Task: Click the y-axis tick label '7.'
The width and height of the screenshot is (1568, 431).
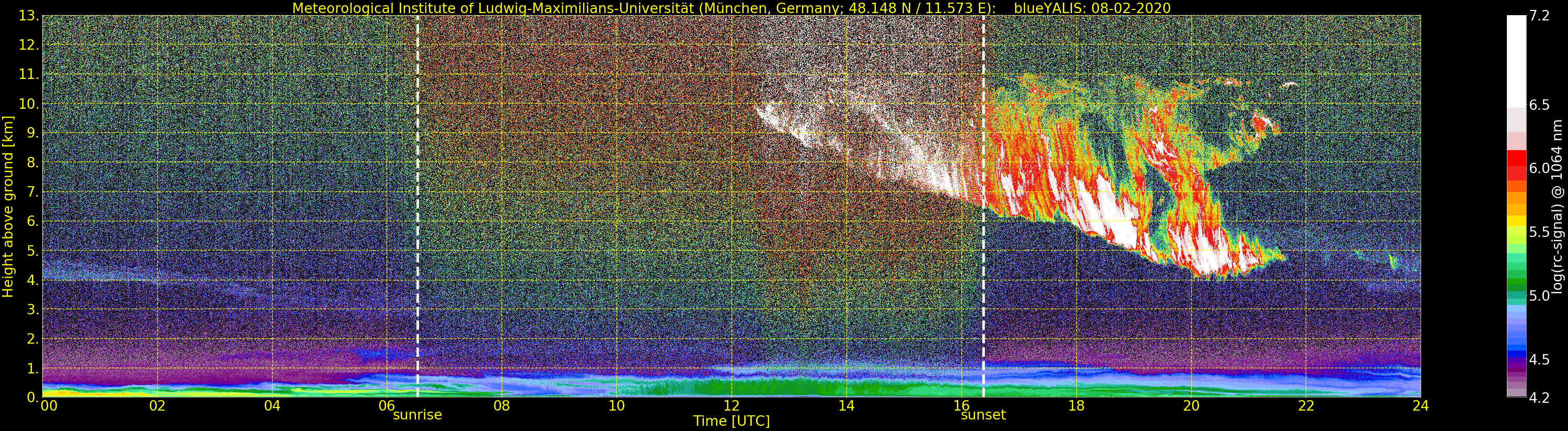Action: pyautogui.click(x=33, y=192)
